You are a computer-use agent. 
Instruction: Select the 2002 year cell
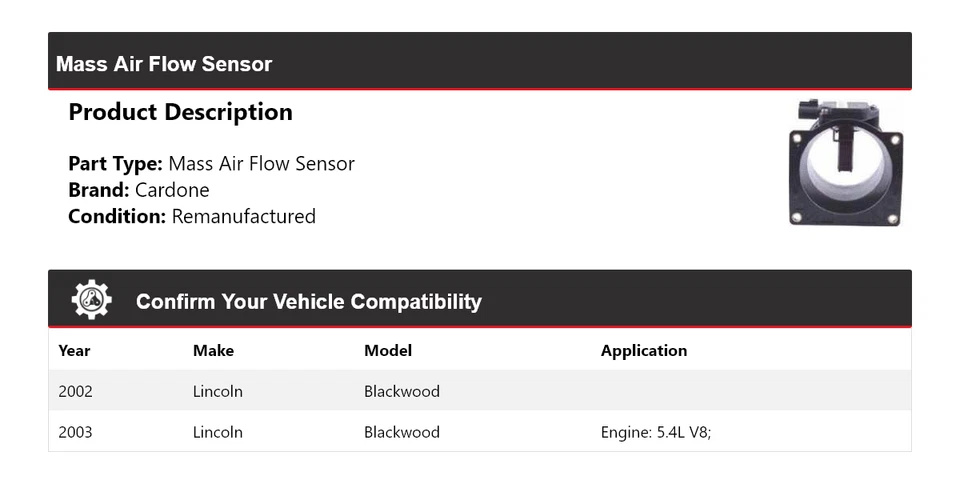75,391
